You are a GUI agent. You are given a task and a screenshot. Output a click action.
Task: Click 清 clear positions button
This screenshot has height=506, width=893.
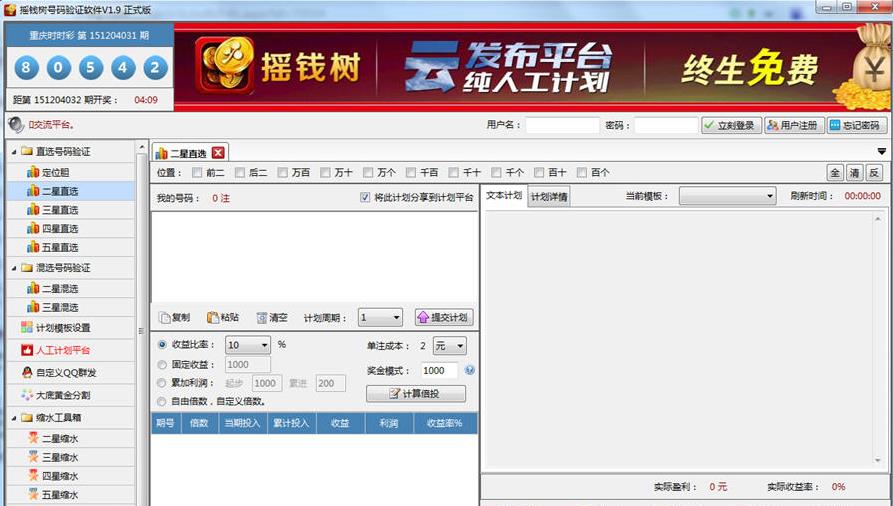pyautogui.click(x=854, y=173)
